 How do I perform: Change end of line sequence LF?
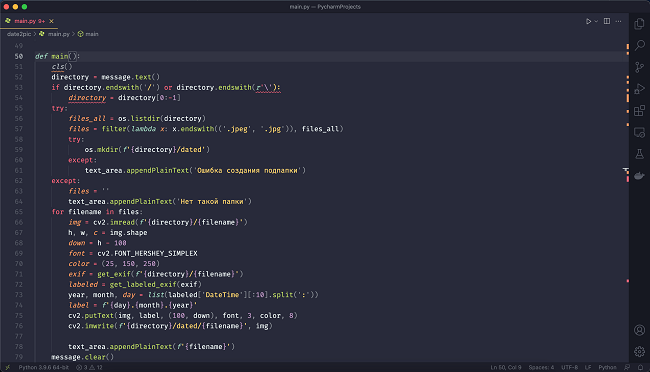tap(588, 367)
